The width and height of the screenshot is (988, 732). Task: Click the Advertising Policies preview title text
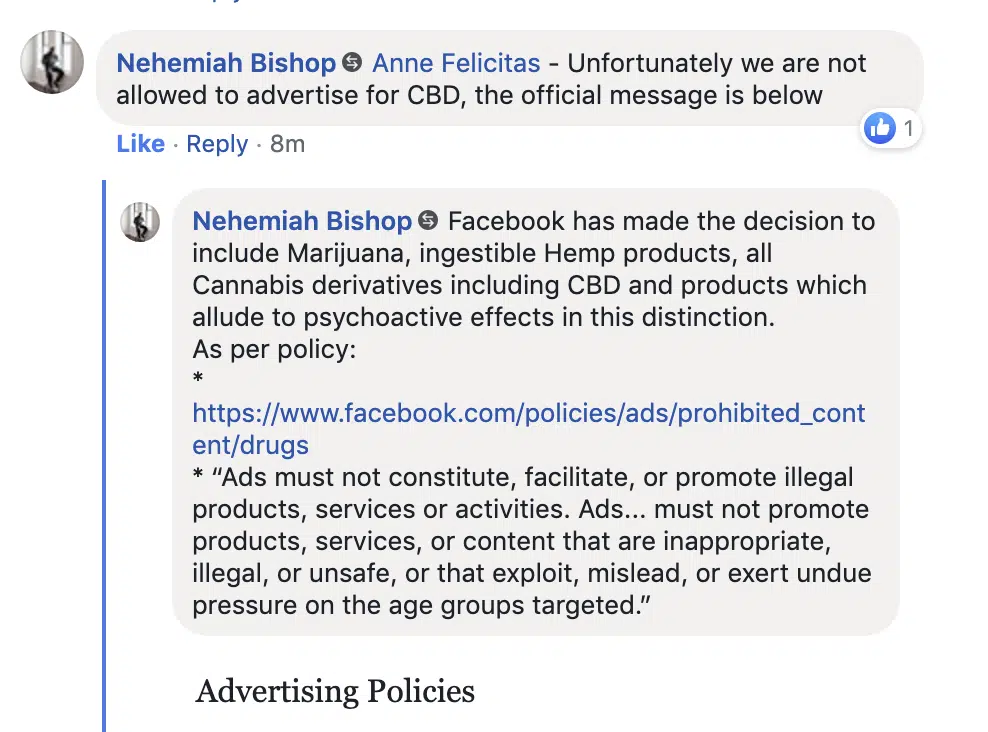point(336,690)
